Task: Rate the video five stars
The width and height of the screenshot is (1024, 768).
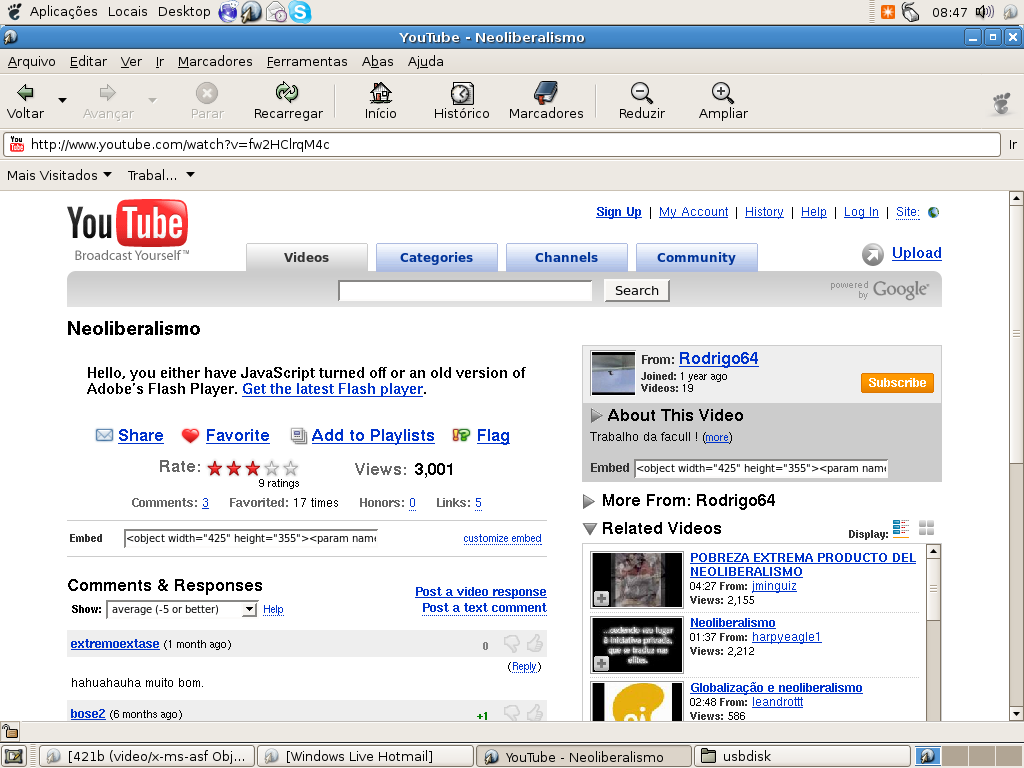Action: 291,468
